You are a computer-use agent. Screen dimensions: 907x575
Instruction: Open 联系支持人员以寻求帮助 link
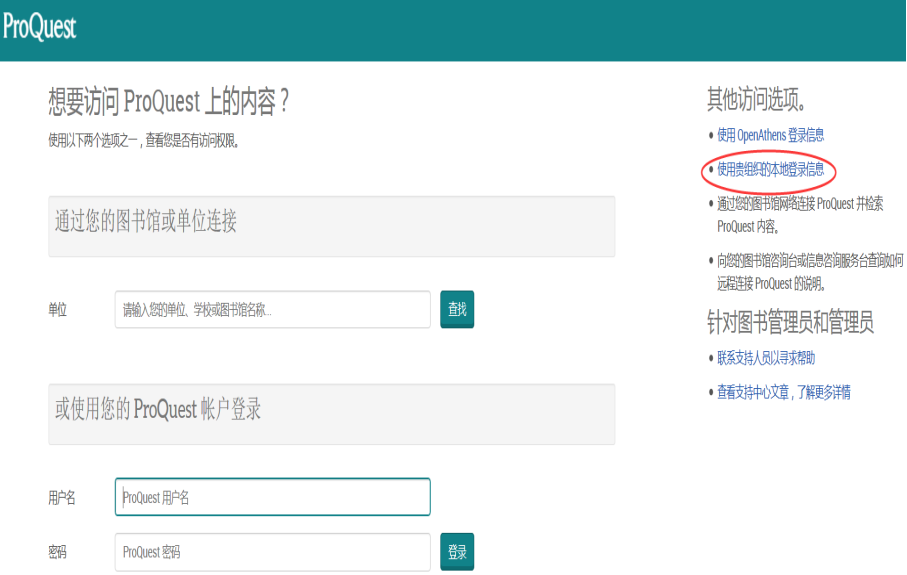coord(766,358)
